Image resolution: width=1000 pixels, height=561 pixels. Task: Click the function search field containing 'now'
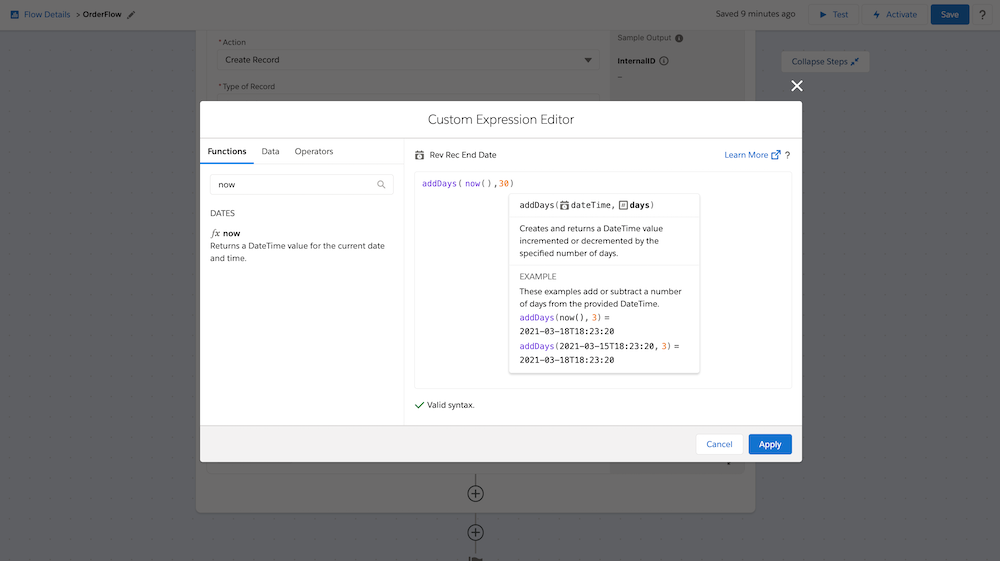click(302, 184)
